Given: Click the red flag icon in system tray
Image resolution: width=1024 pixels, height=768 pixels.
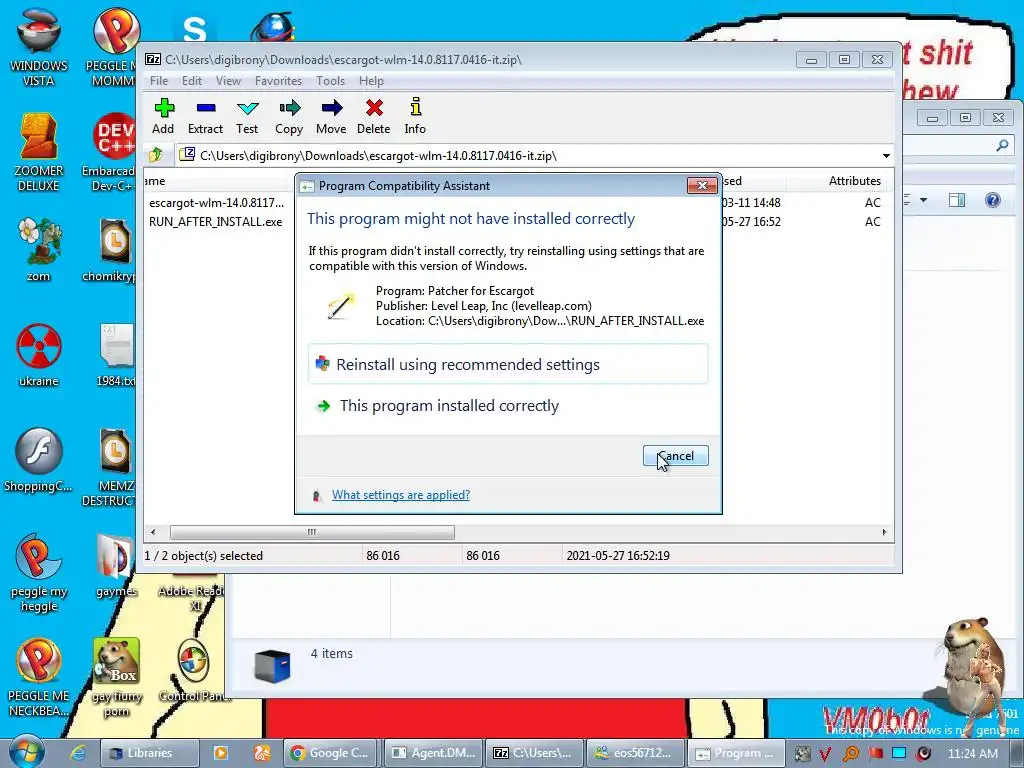Looking at the screenshot, I should (876, 753).
